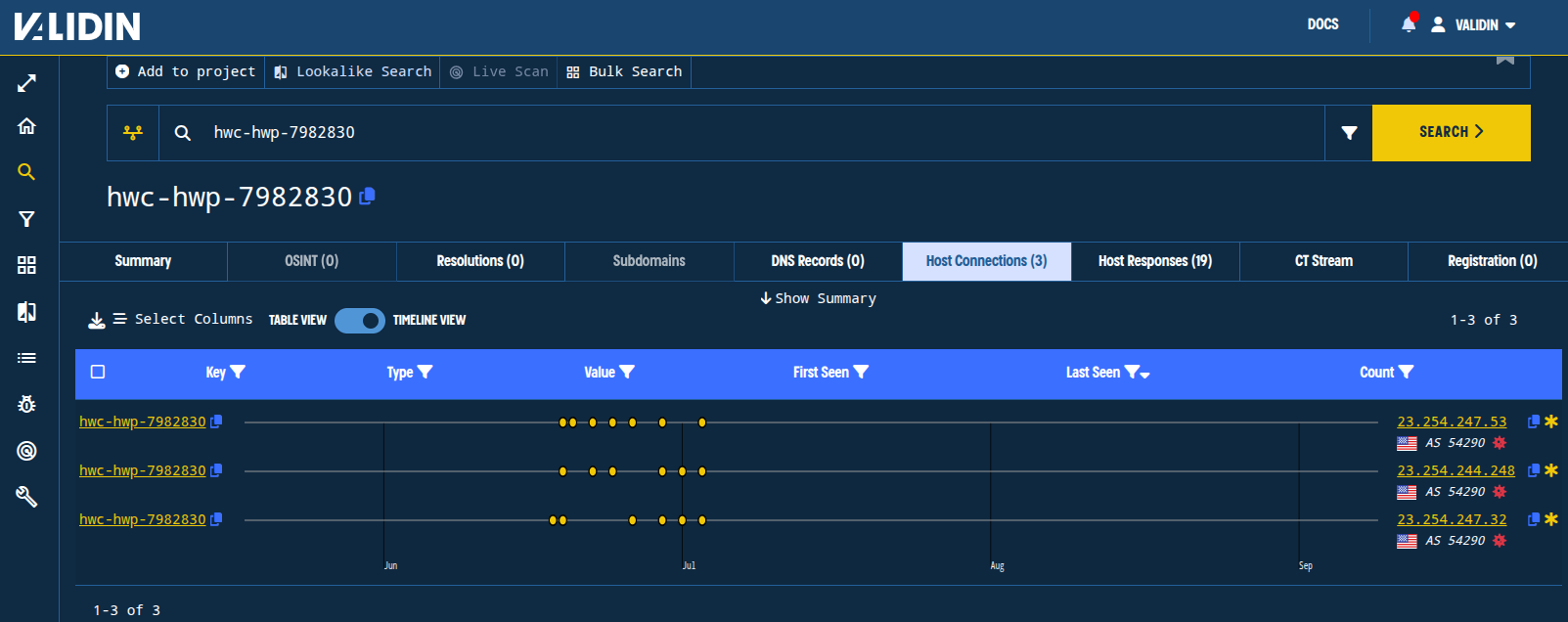Open IP link 23.254.247.53

point(1452,422)
